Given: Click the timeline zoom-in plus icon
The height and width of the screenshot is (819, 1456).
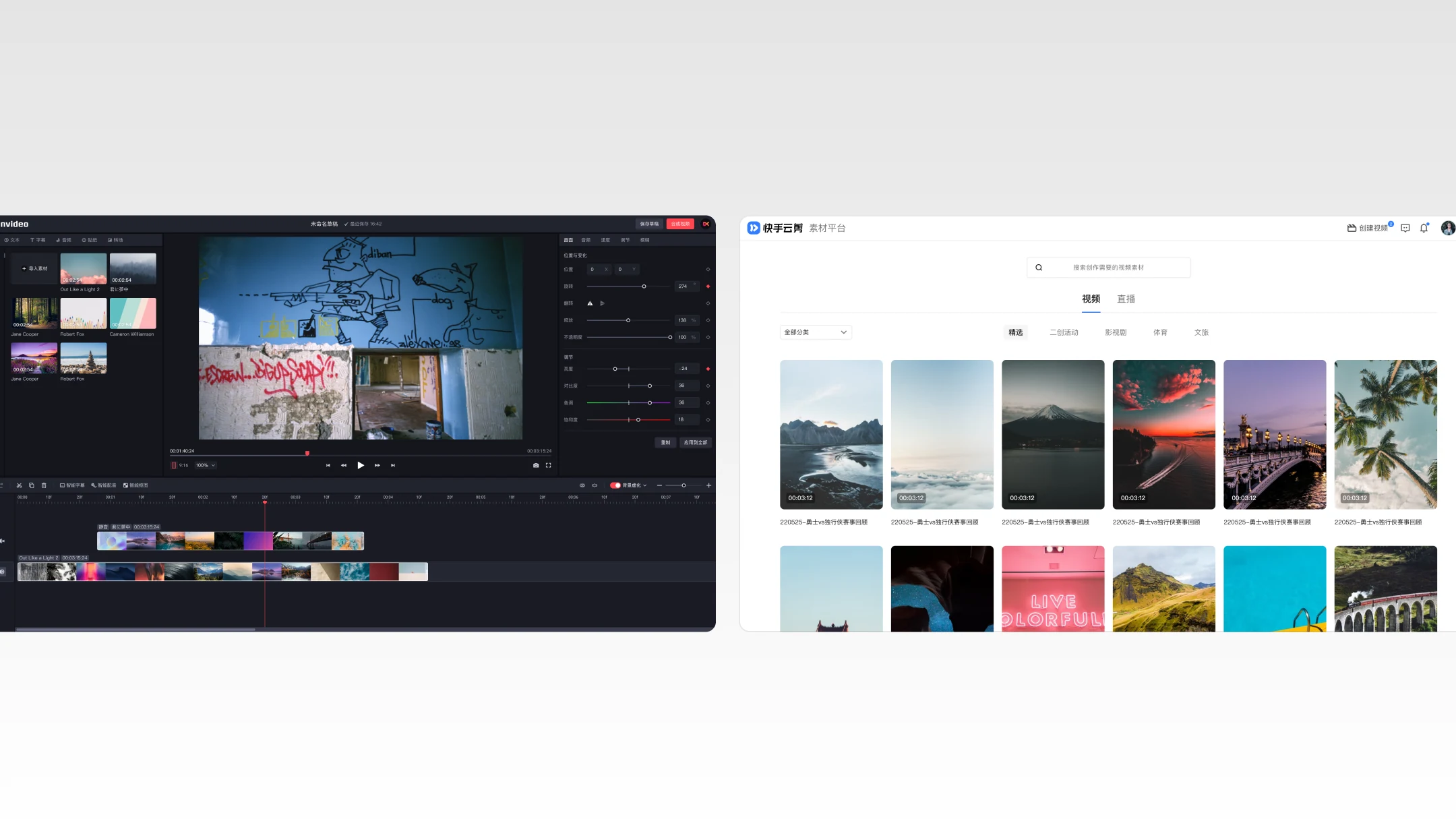Looking at the screenshot, I should pos(708,485).
